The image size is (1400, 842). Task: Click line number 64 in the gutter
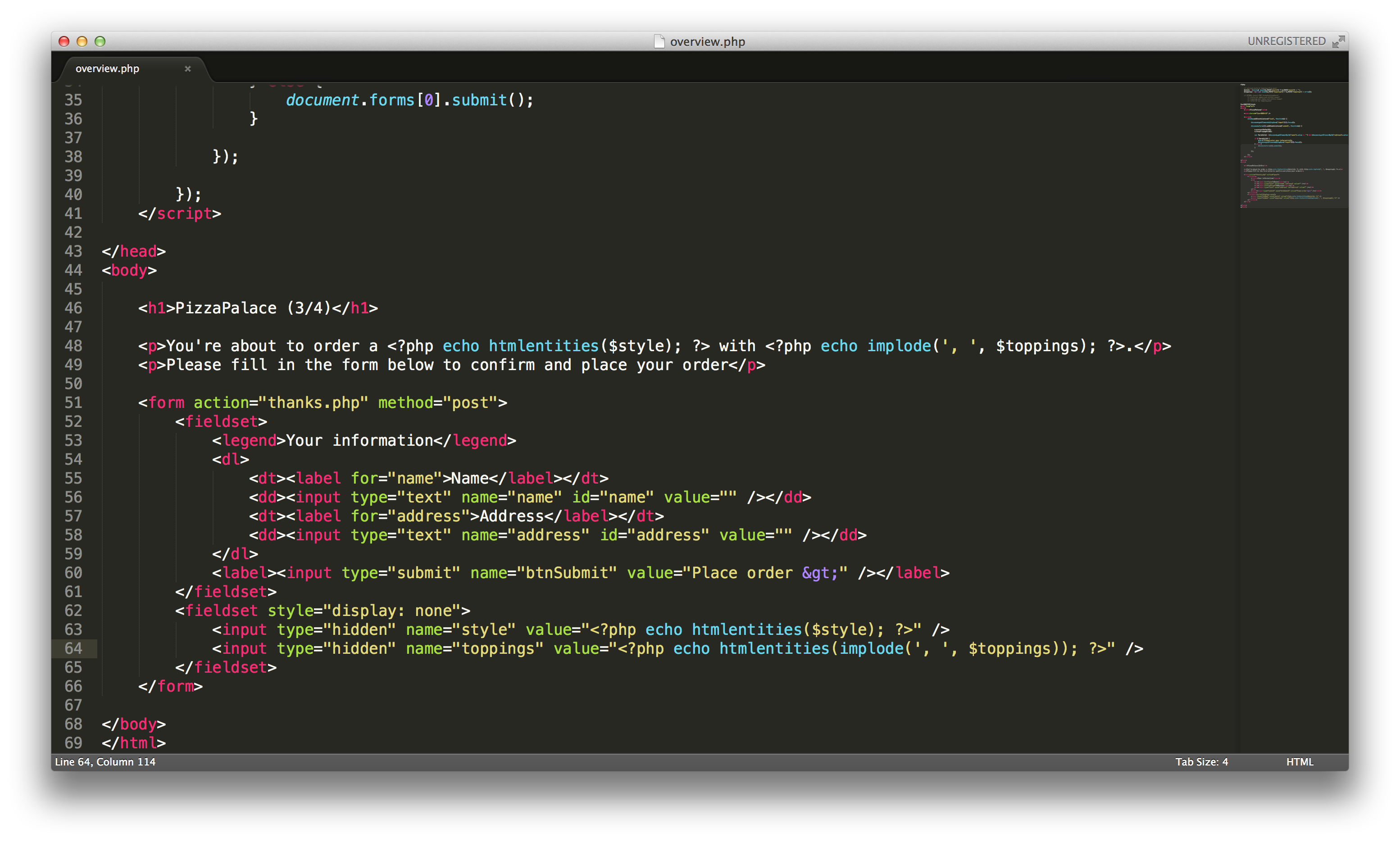coord(73,648)
